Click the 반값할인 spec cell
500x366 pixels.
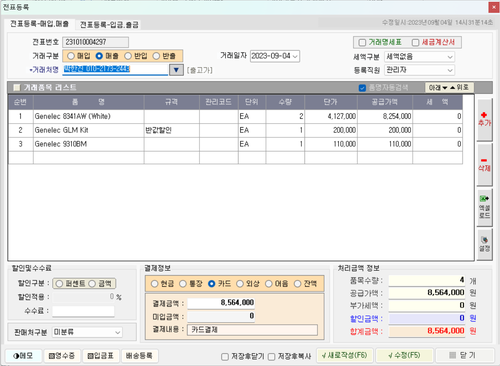pos(172,130)
